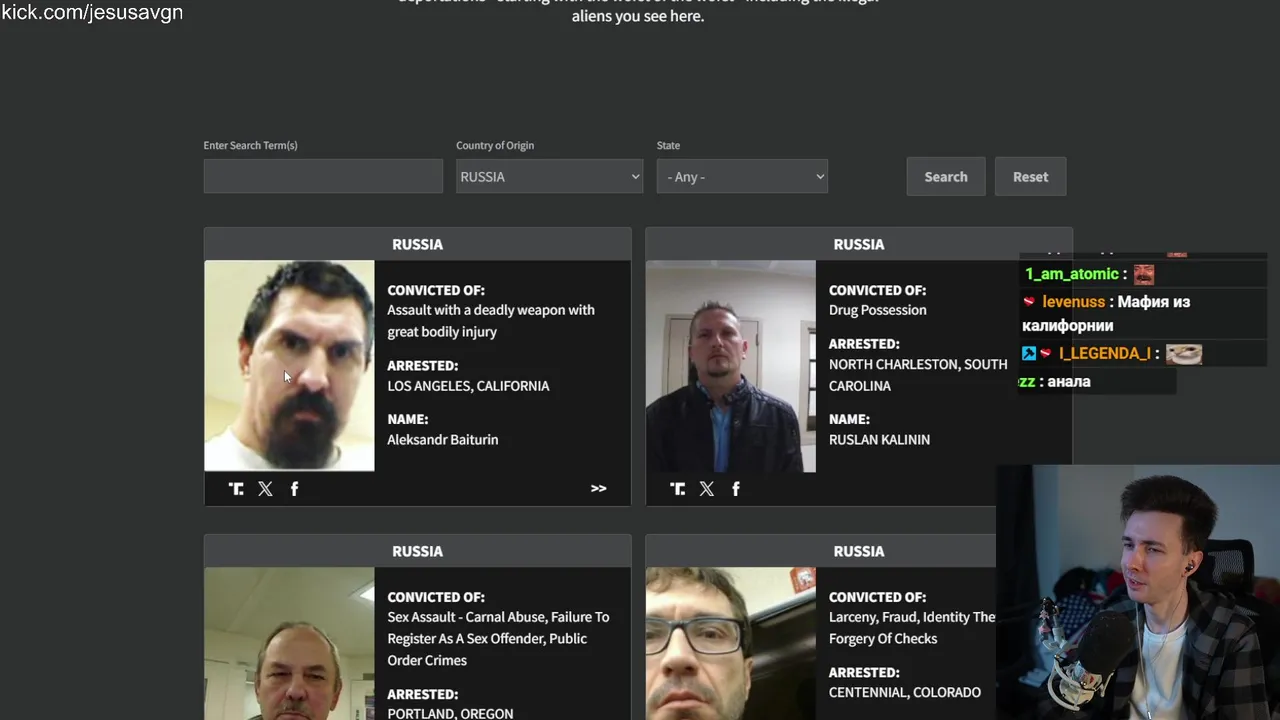
Task: Click PORTLAND, OREGON arrest location text
Action: click(450, 713)
